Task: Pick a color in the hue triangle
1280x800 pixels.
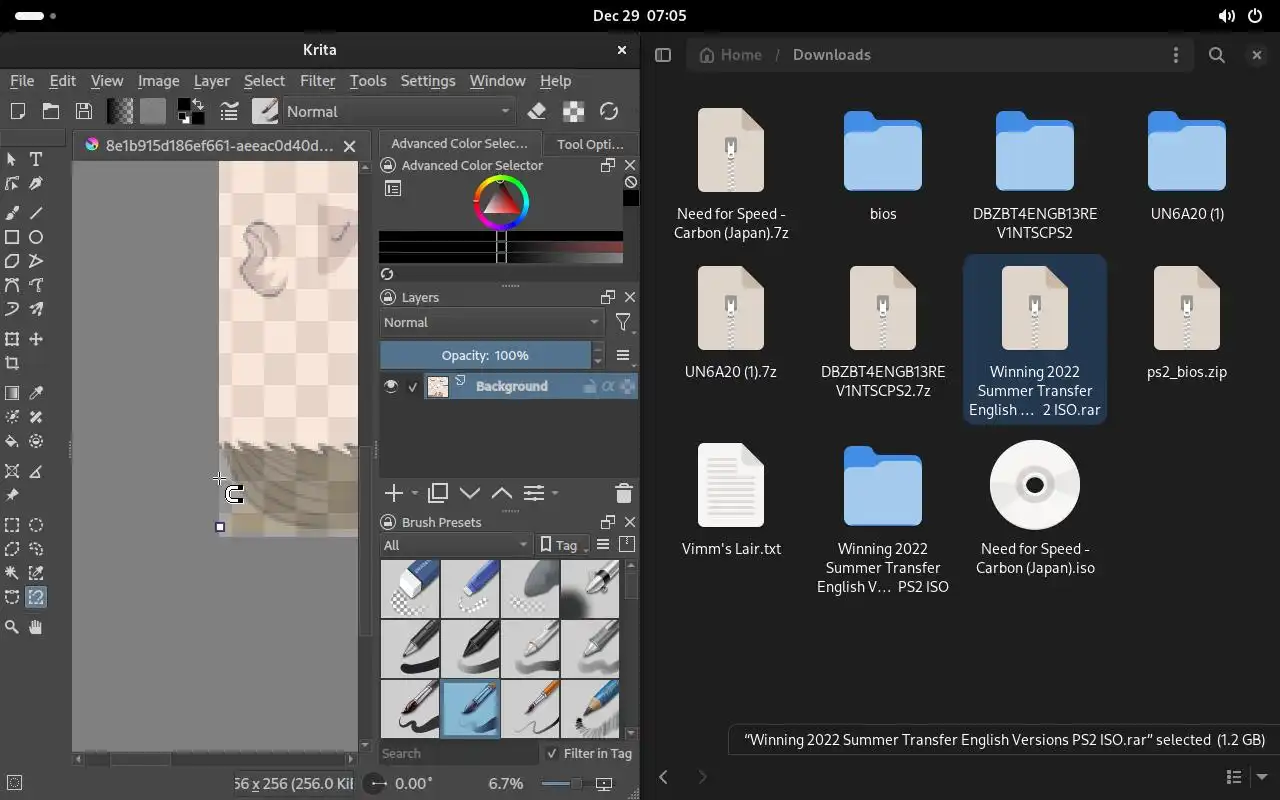Action: [x=501, y=203]
